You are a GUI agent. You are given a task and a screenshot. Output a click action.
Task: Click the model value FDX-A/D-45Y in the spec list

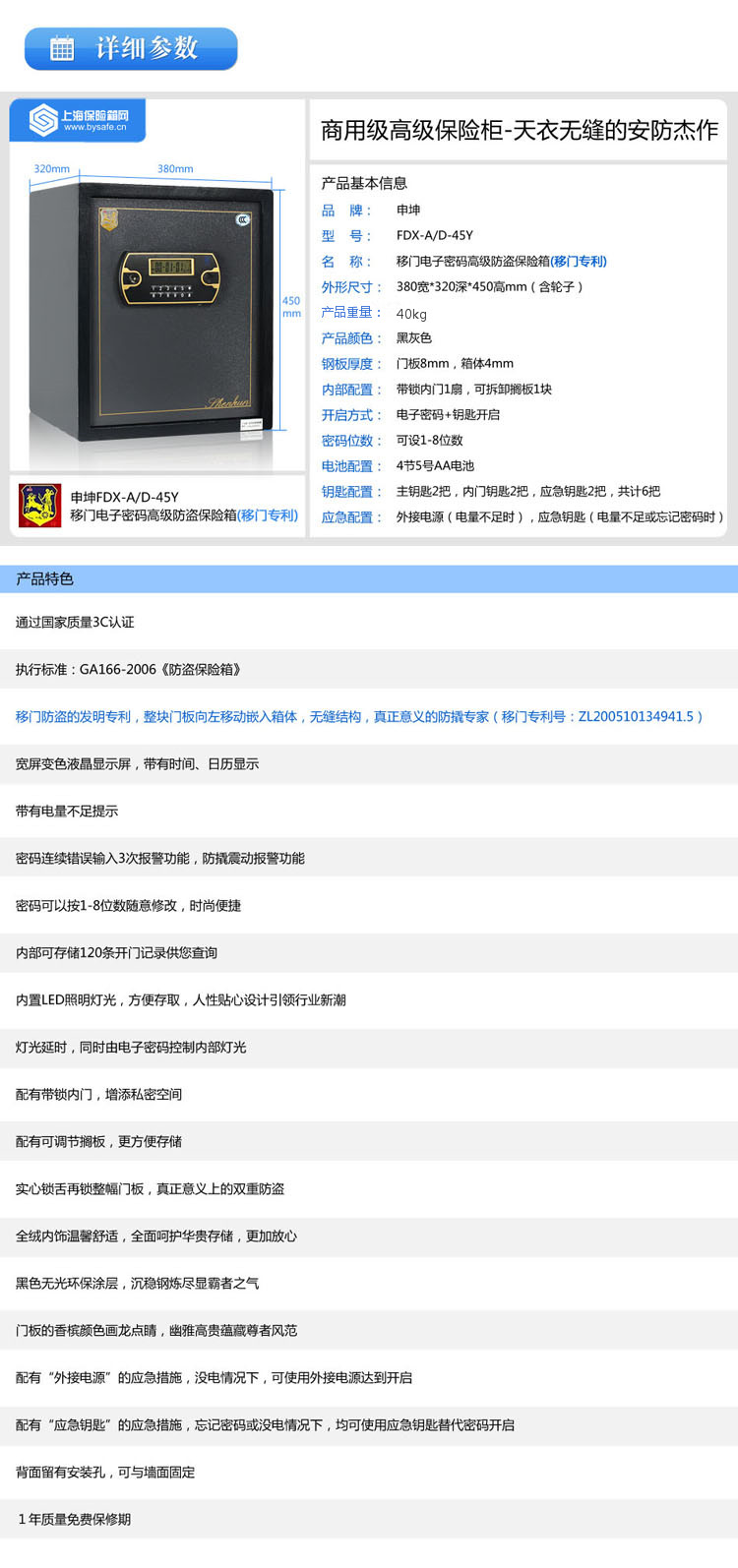[435, 235]
